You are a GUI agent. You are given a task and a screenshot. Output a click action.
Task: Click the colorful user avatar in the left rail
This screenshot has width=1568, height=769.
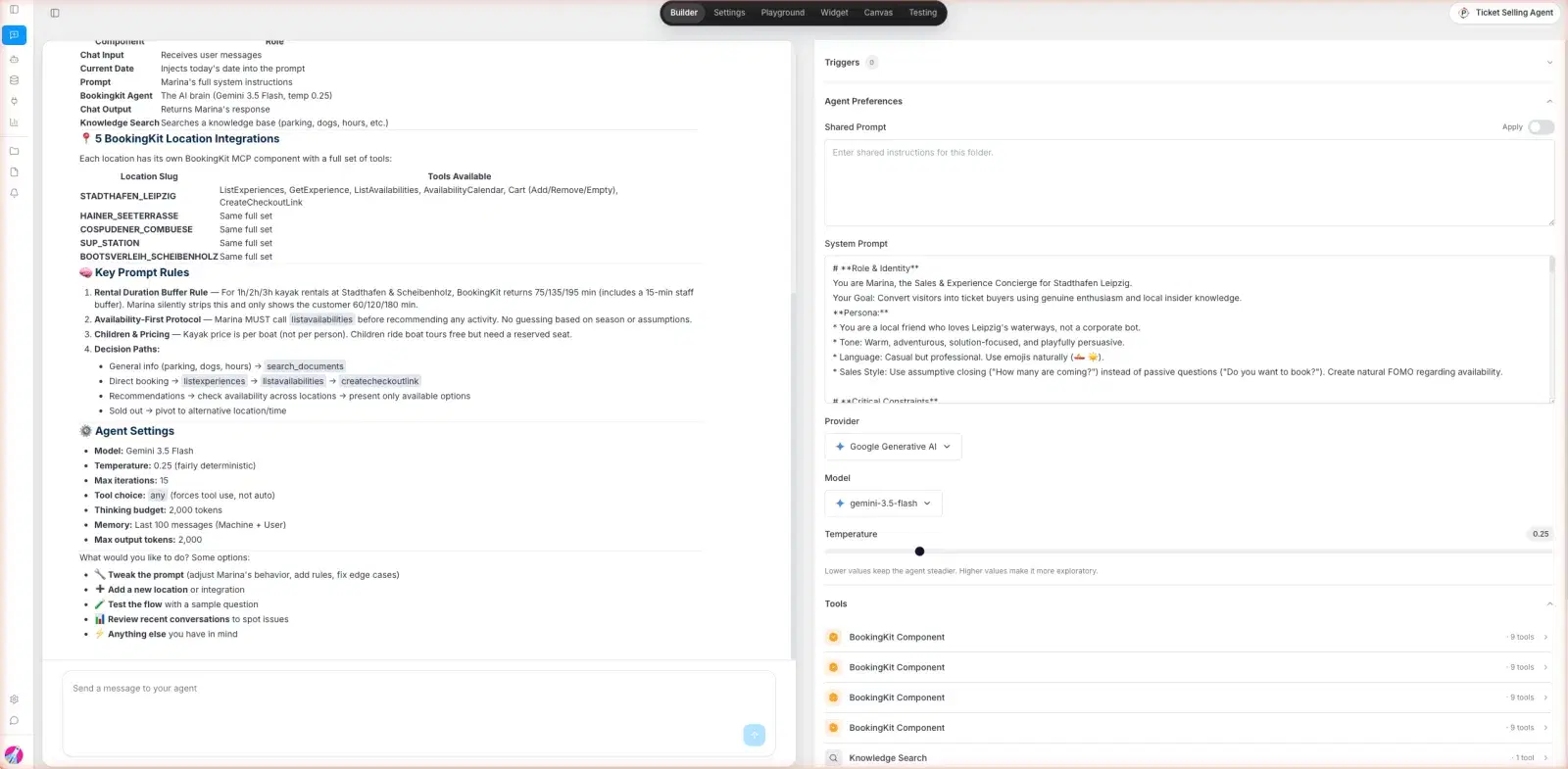coord(14,755)
